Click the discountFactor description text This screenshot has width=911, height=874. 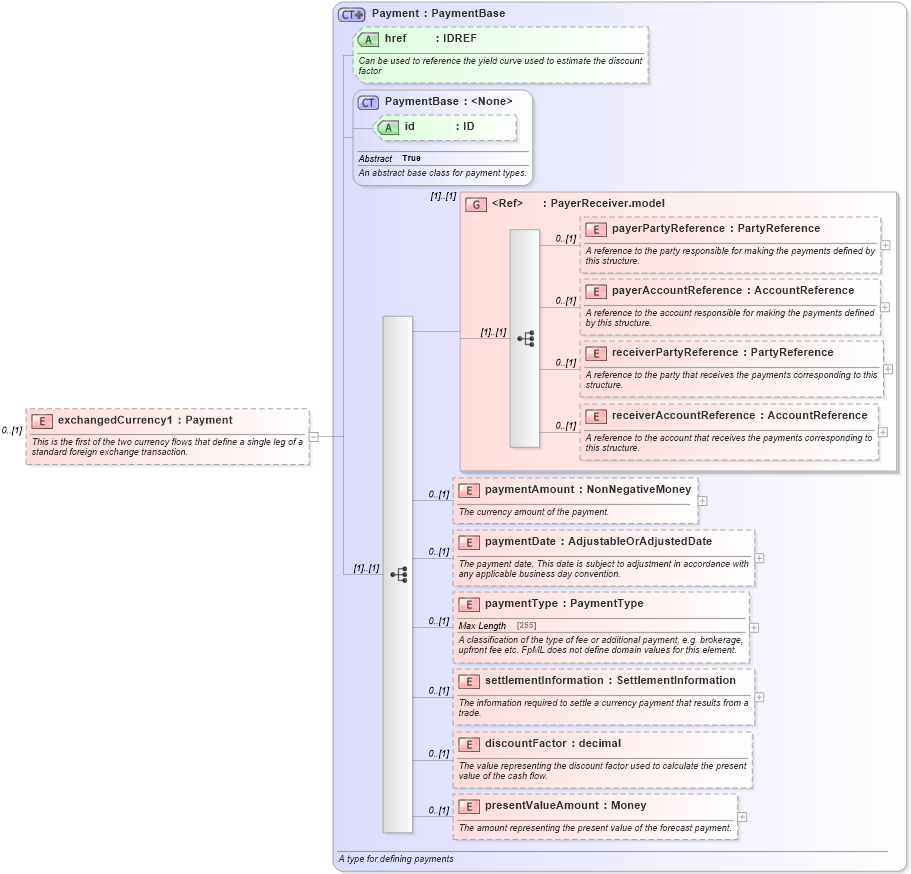click(x=602, y=771)
